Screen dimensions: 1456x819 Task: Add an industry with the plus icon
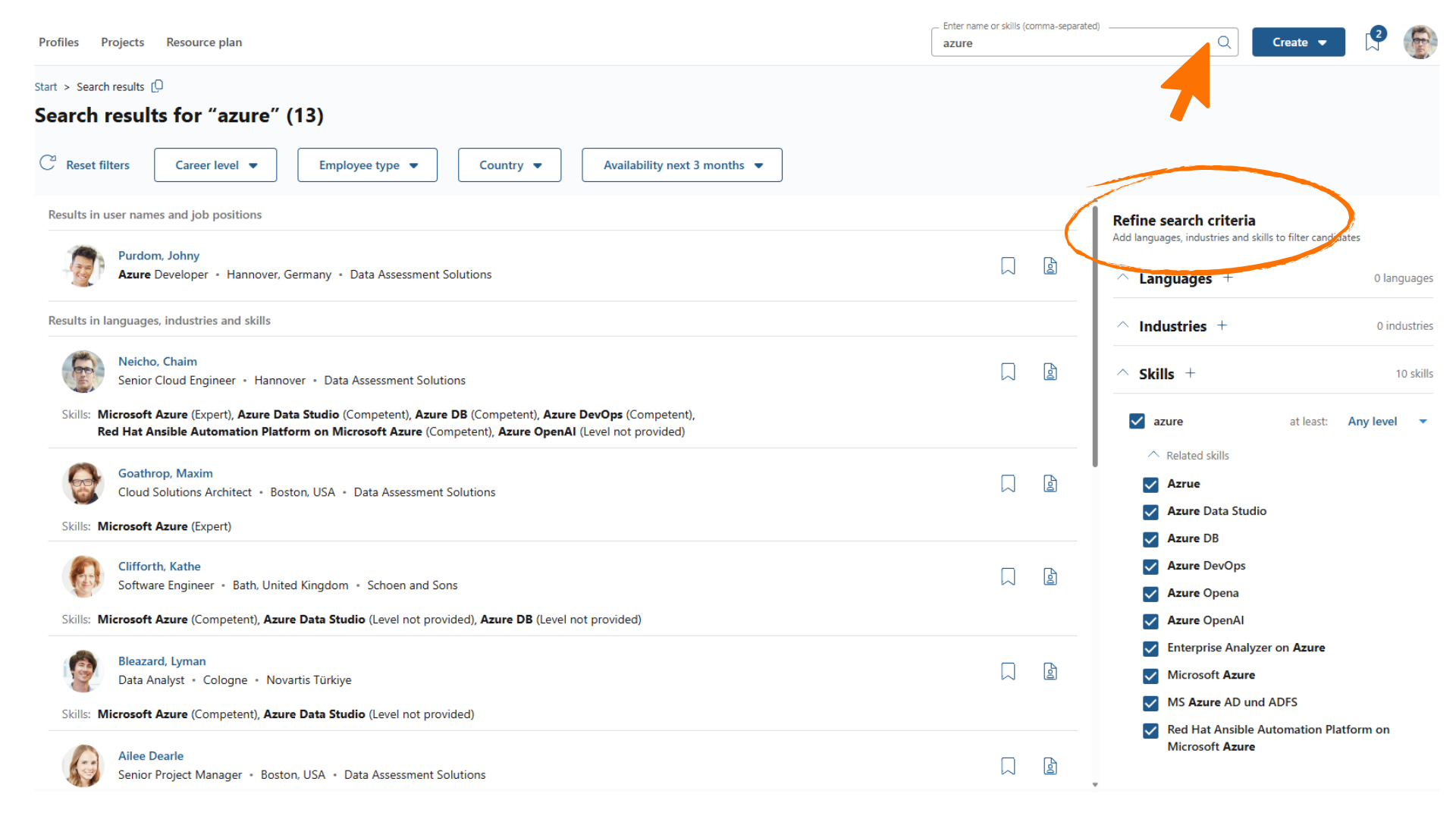tap(1222, 325)
